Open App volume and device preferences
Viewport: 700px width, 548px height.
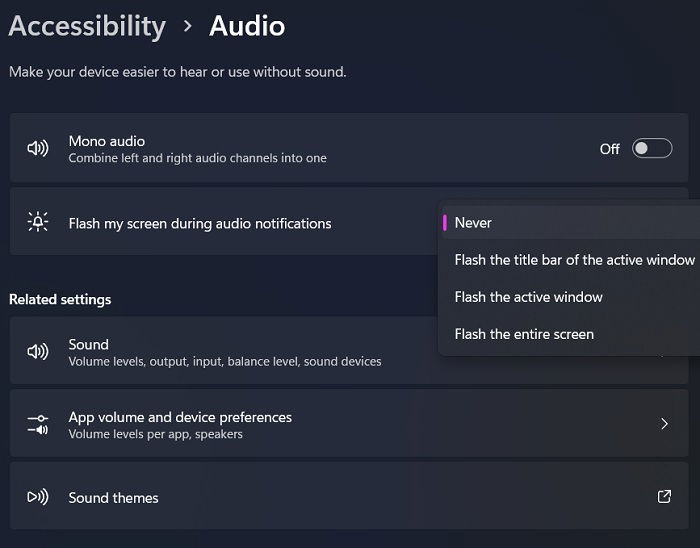(349, 423)
